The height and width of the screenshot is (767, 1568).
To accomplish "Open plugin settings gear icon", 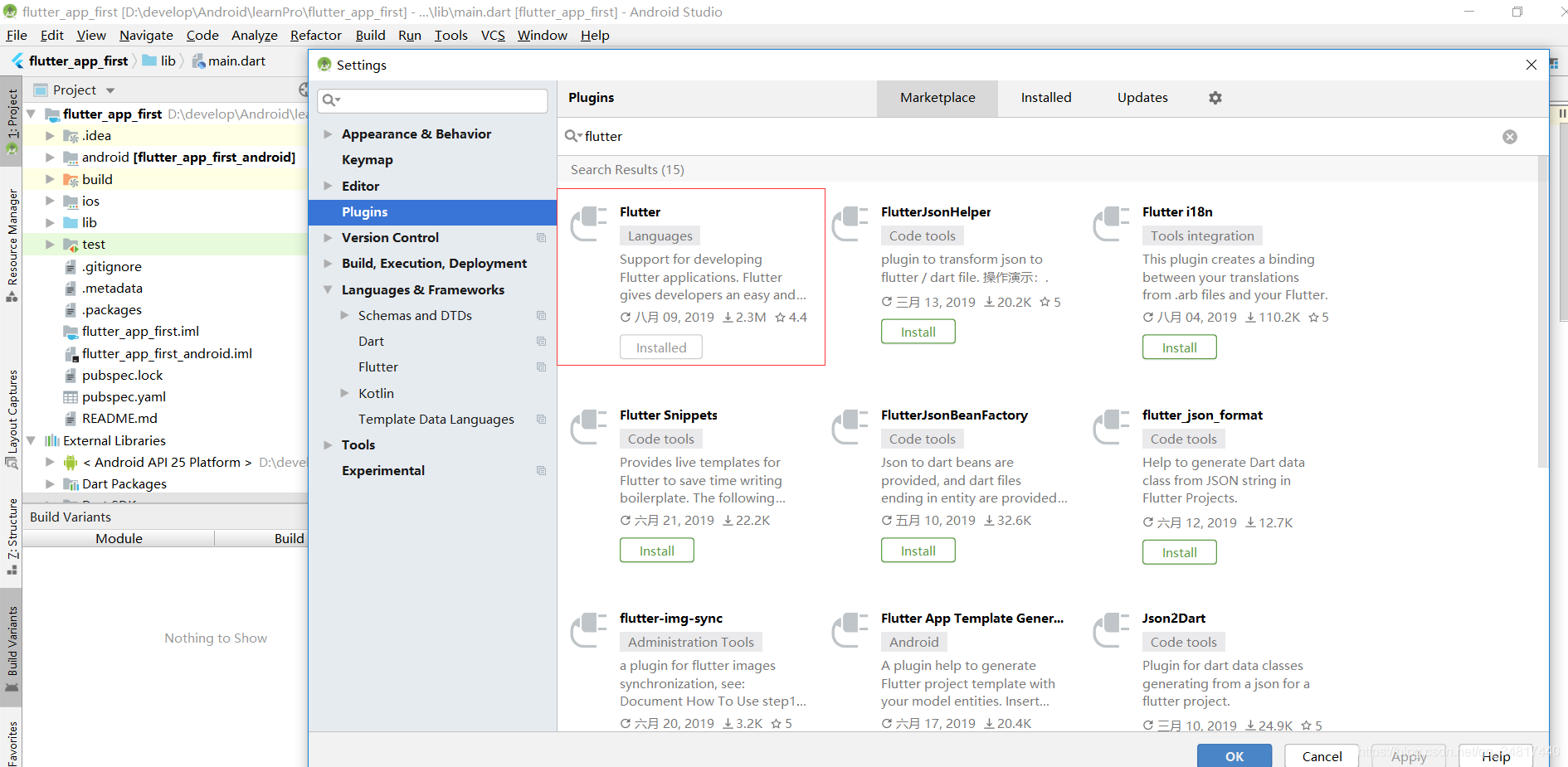I will (1215, 98).
